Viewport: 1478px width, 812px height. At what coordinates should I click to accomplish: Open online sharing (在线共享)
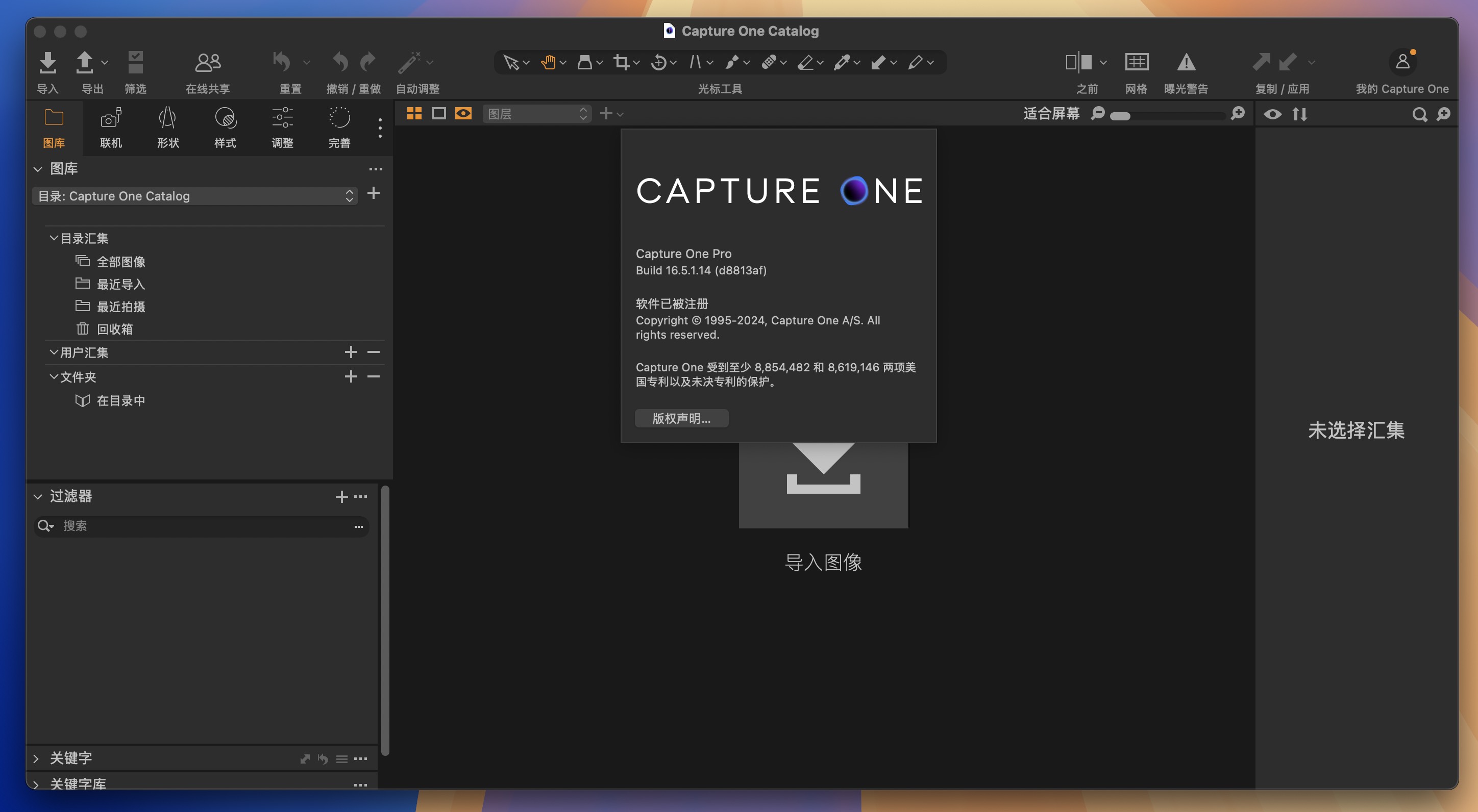click(x=208, y=62)
